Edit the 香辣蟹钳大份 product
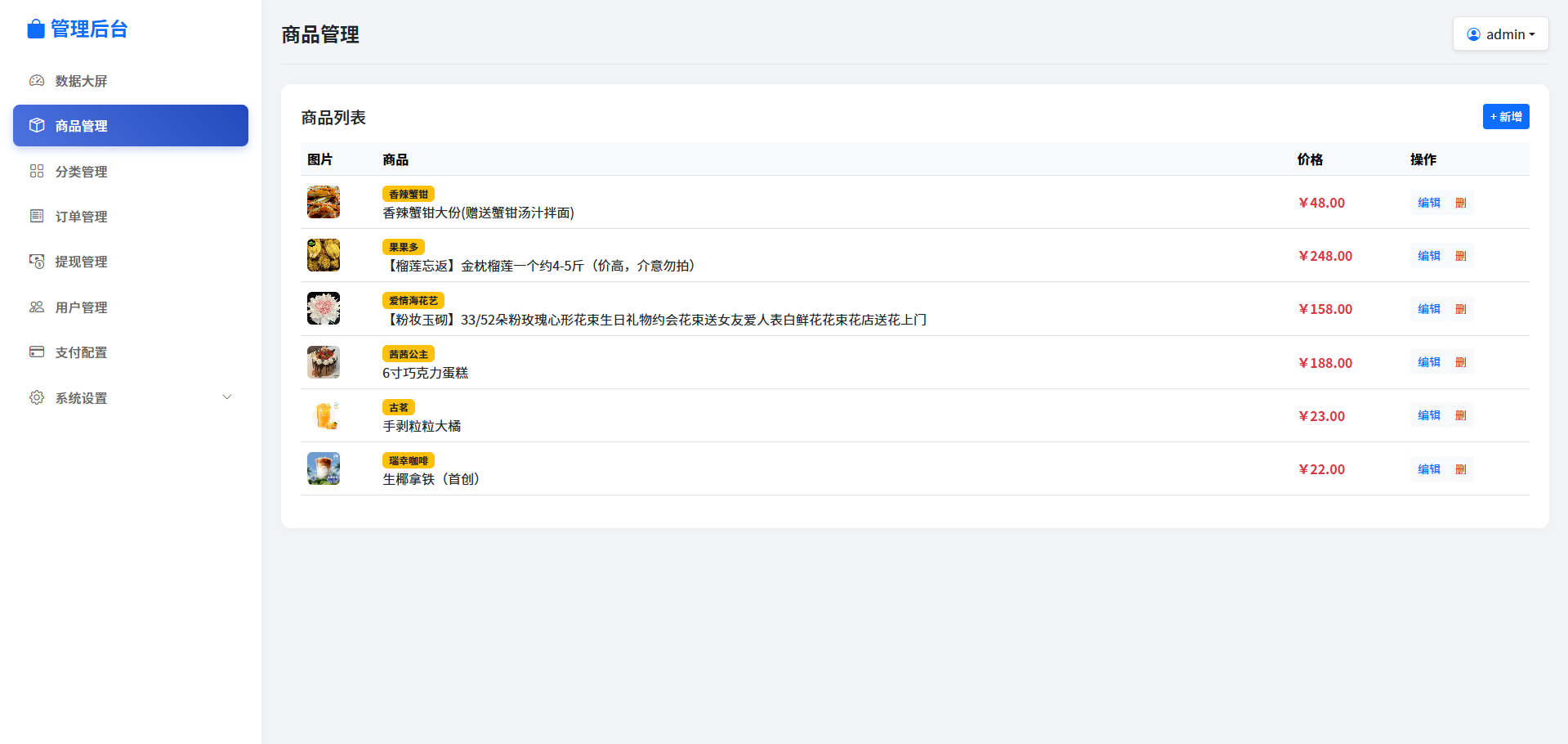Screen dimensions: 1568x744 click(x=1428, y=203)
